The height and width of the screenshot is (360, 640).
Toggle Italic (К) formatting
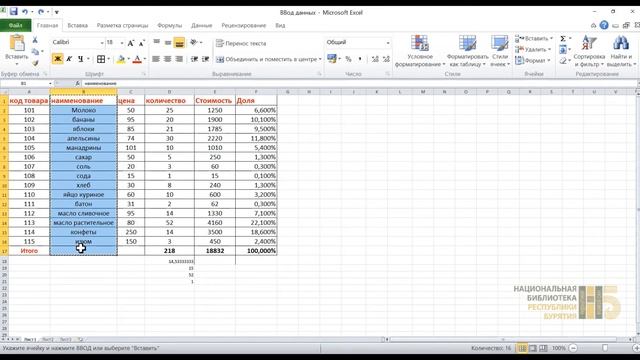click(x=69, y=59)
